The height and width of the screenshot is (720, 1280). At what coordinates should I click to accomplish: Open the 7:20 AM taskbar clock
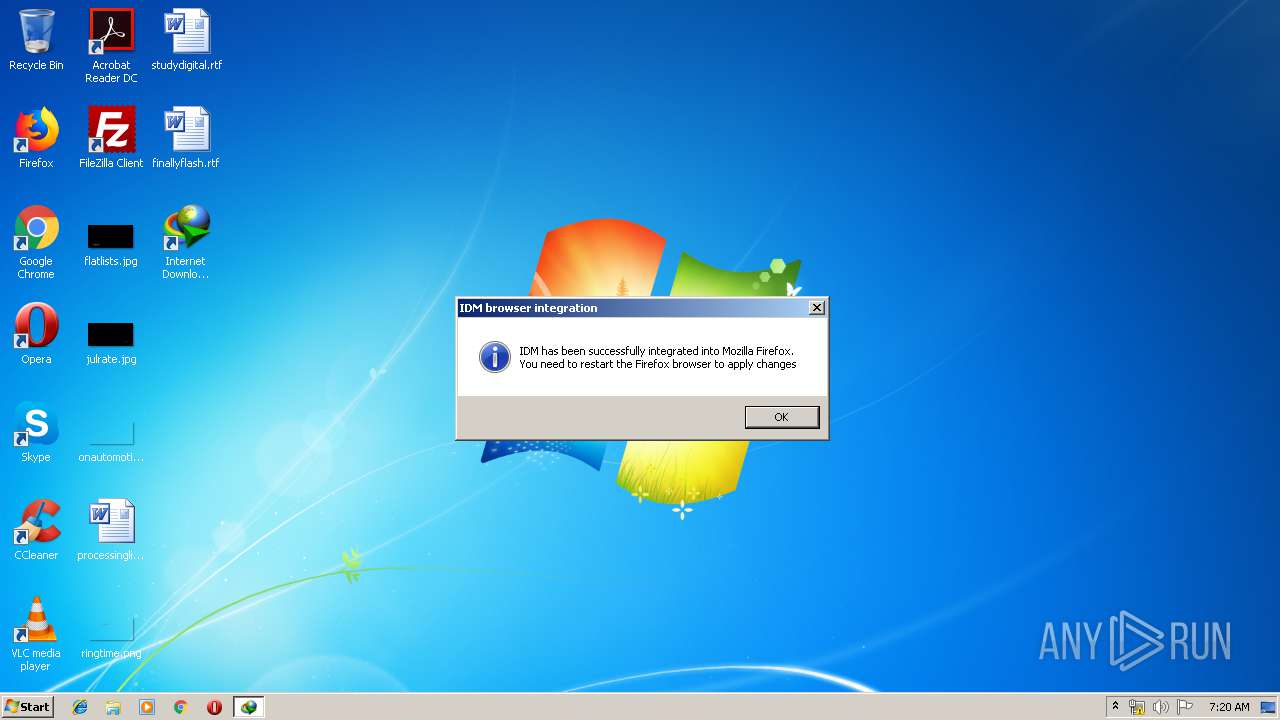pos(1229,707)
